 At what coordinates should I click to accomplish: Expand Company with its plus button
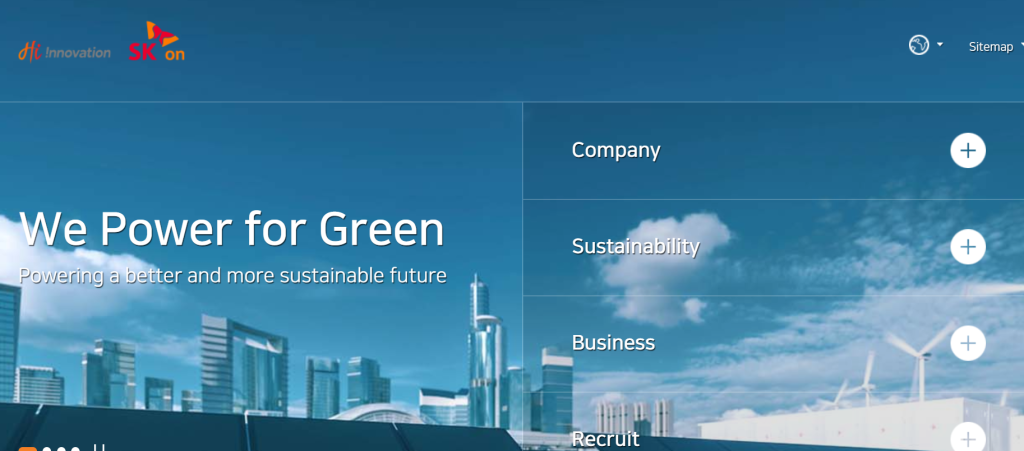point(968,151)
